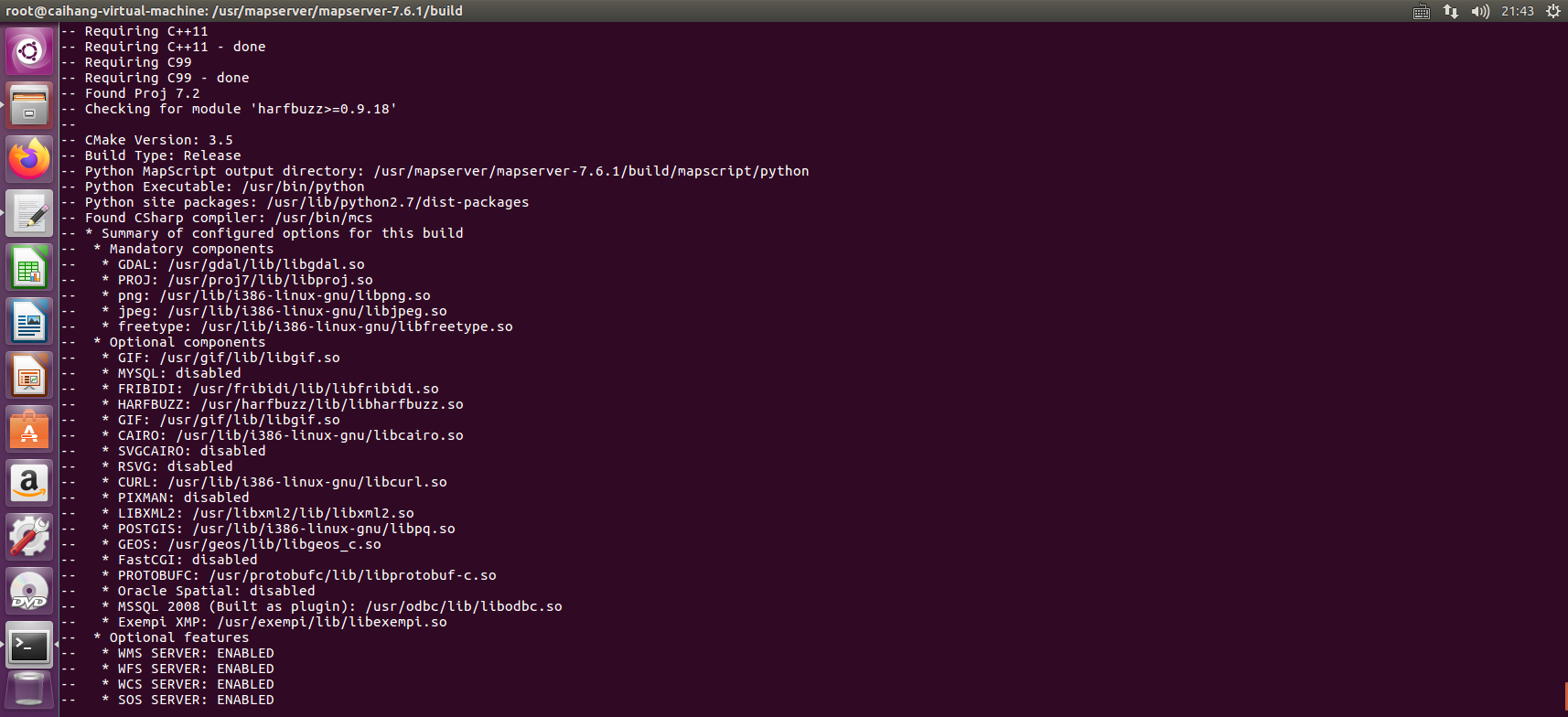
Task: Open the DVD disc burner icon
Action: click(29, 591)
